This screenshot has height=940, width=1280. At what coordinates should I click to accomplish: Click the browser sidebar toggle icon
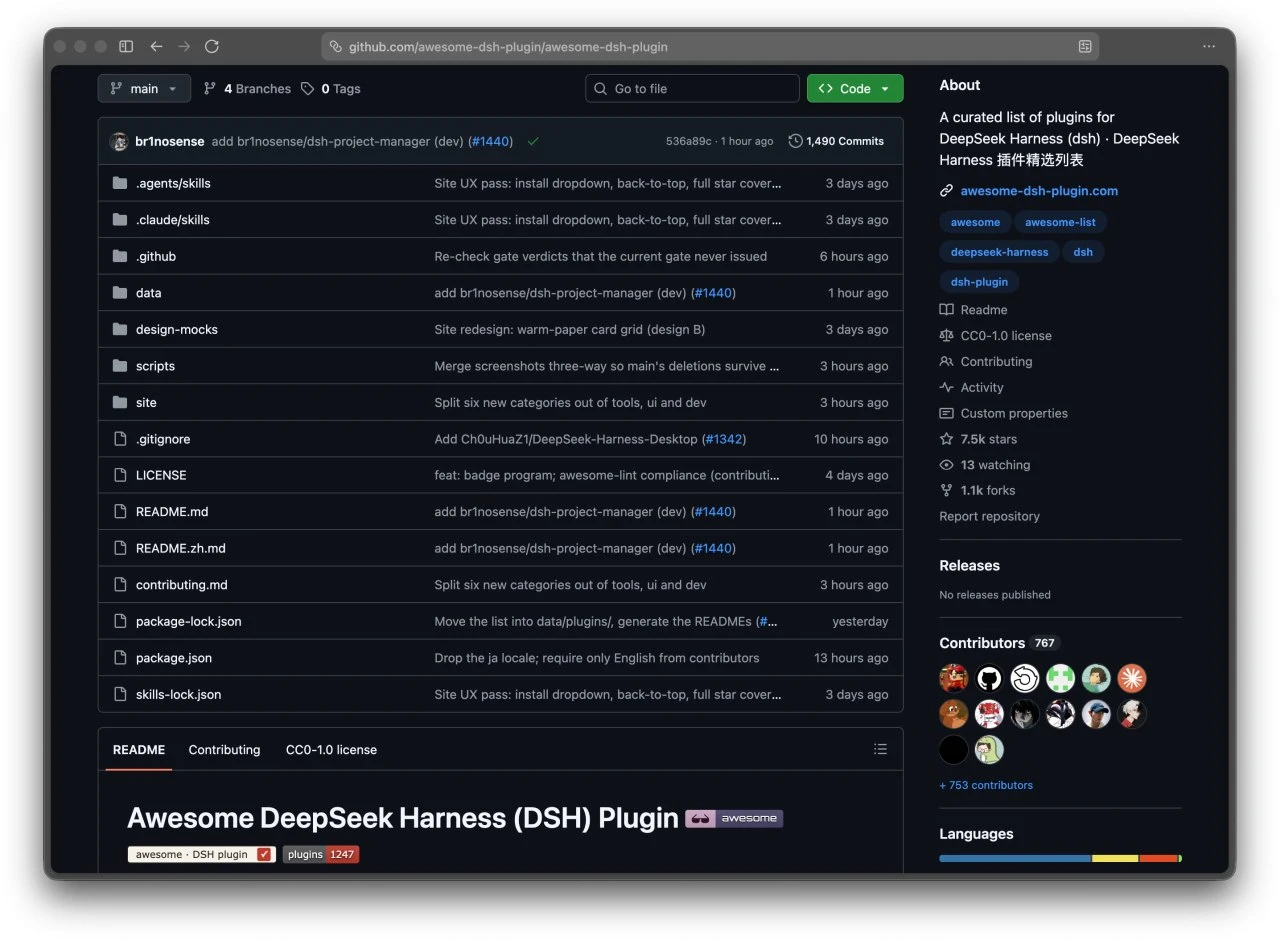pos(126,46)
